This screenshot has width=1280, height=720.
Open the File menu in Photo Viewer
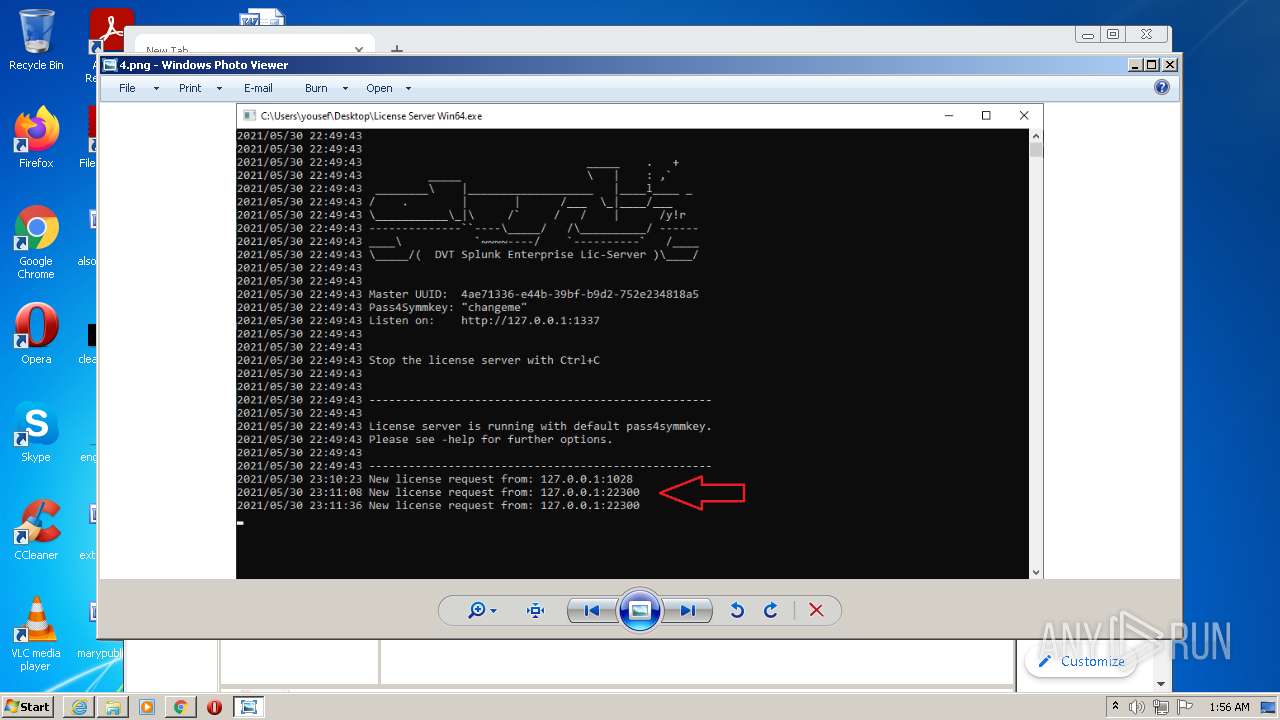pos(127,88)
